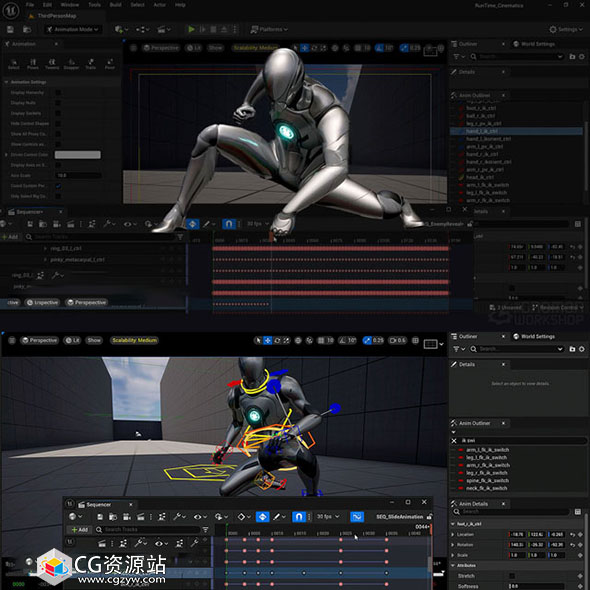Expand the Rotation property in Anim Details
The width and height of the screenshot is (590, 590).
pyautogui.click(x=453, y=545)
